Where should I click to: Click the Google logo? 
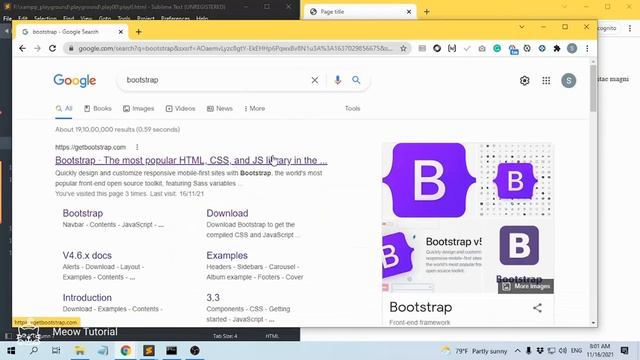tap(75, 80)
